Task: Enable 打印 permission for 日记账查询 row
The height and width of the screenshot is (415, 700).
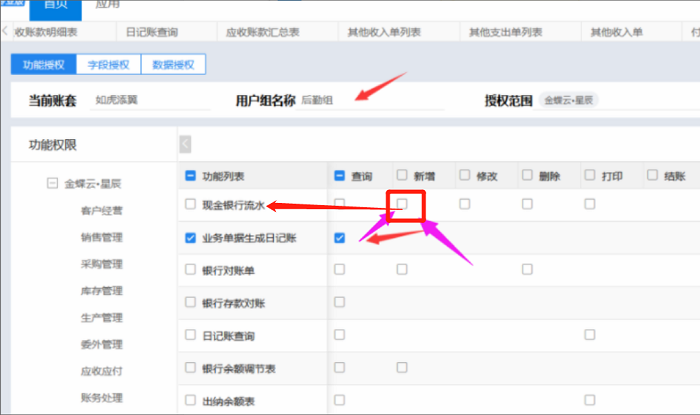Action: pyautogui.click(x=590, y=335)
